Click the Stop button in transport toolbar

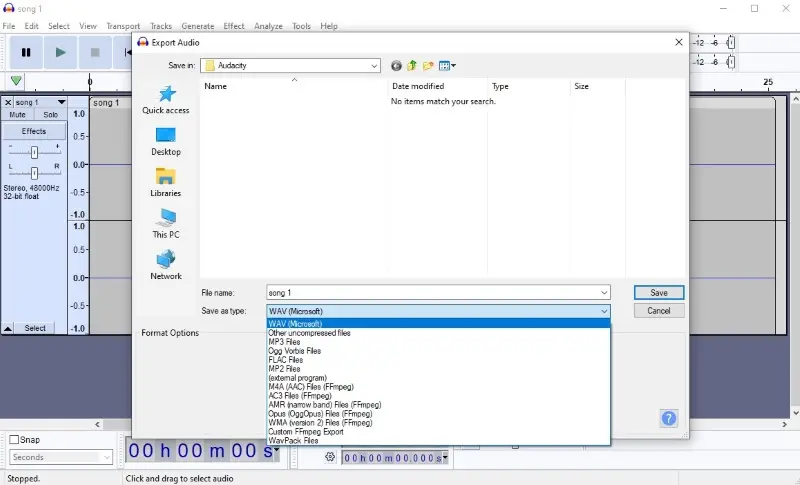coord(95,52)
